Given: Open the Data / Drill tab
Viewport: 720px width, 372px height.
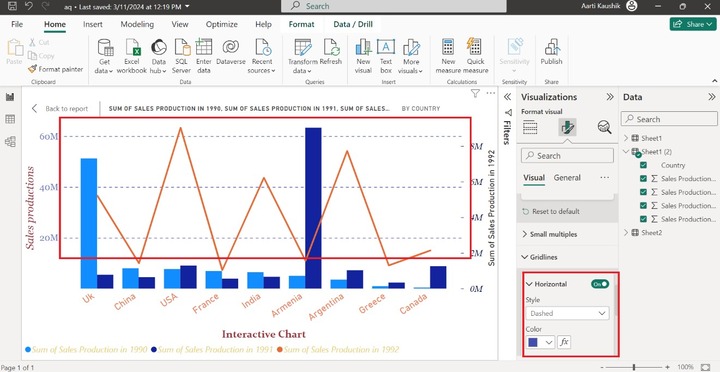Looking at the screenshot, I should (353, 24).
